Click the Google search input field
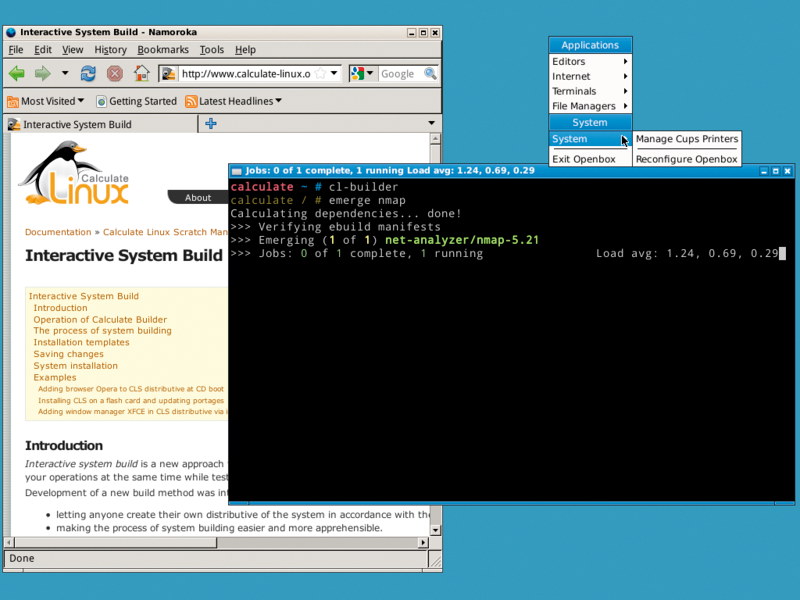 [401, 74]
